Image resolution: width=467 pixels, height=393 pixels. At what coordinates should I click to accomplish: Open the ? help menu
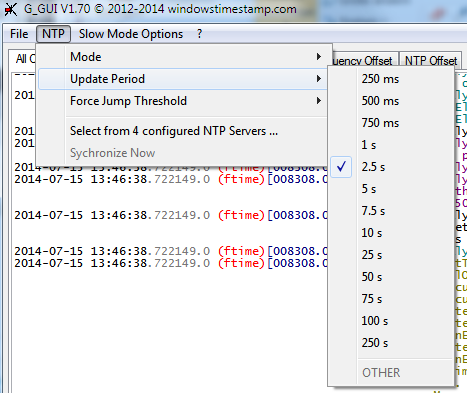199,34
